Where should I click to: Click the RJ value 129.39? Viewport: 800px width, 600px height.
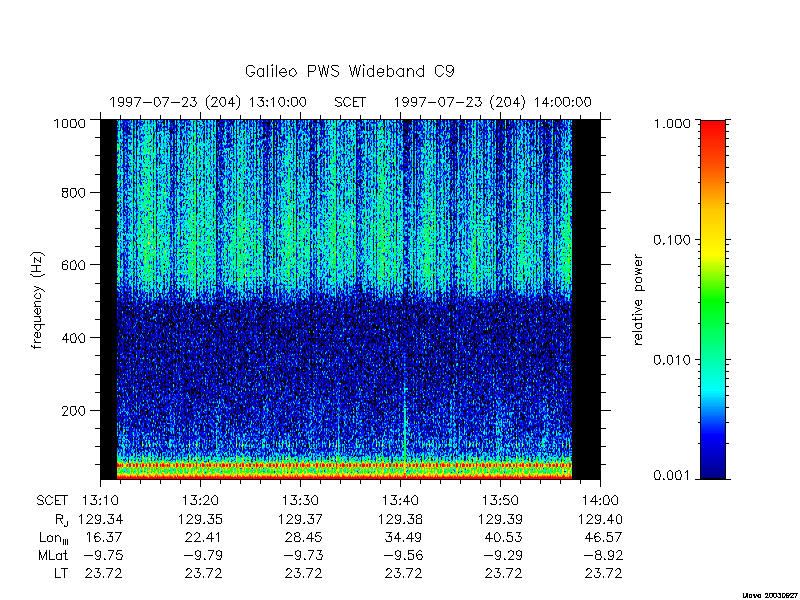(x=500, y=519)
